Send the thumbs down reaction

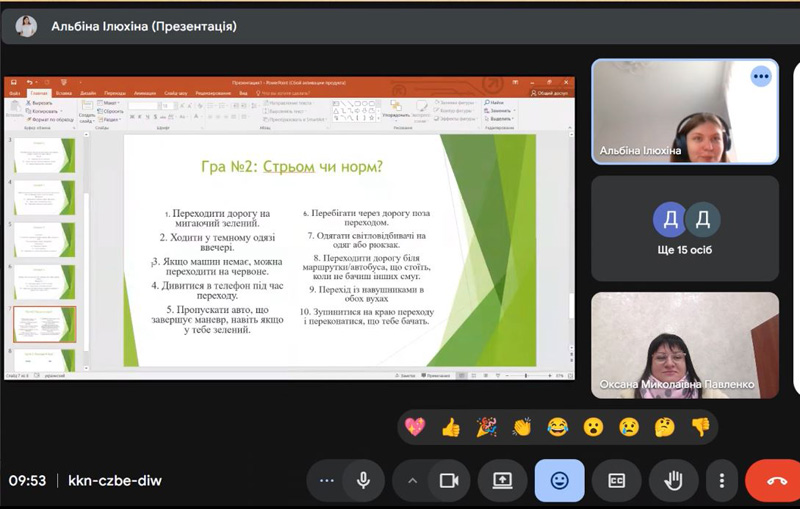[700, 427]
